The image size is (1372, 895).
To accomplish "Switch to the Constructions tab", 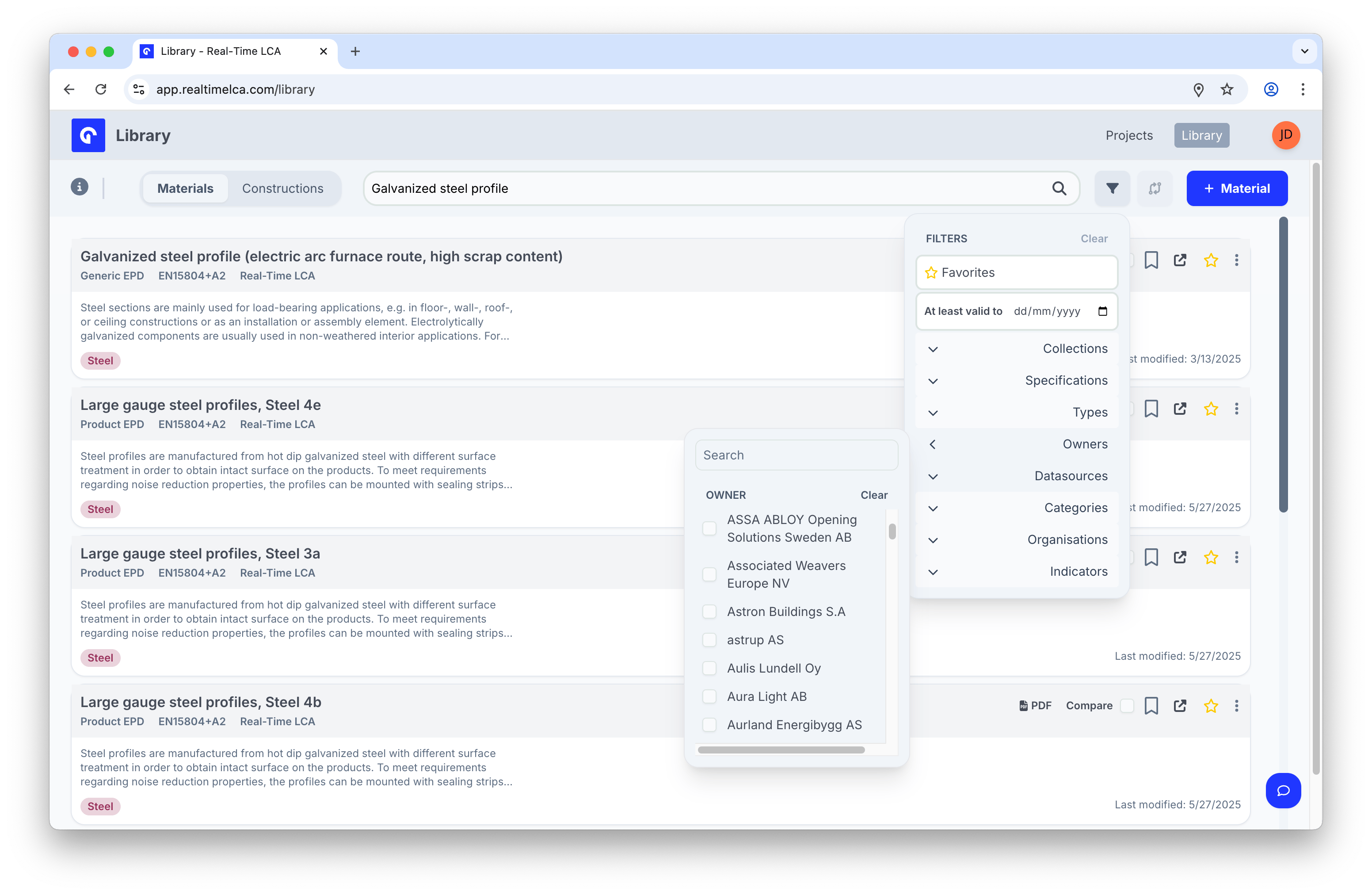I will pos(282,188).
